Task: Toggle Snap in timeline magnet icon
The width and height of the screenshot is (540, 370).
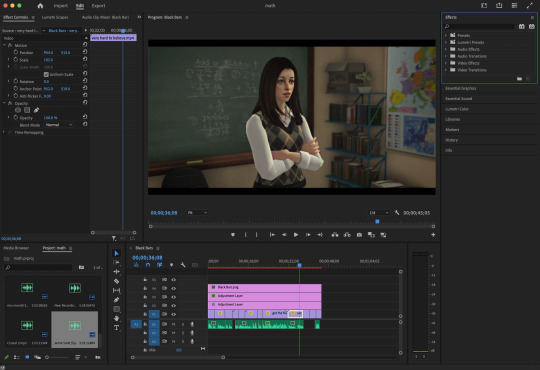Action: (148, 265)
